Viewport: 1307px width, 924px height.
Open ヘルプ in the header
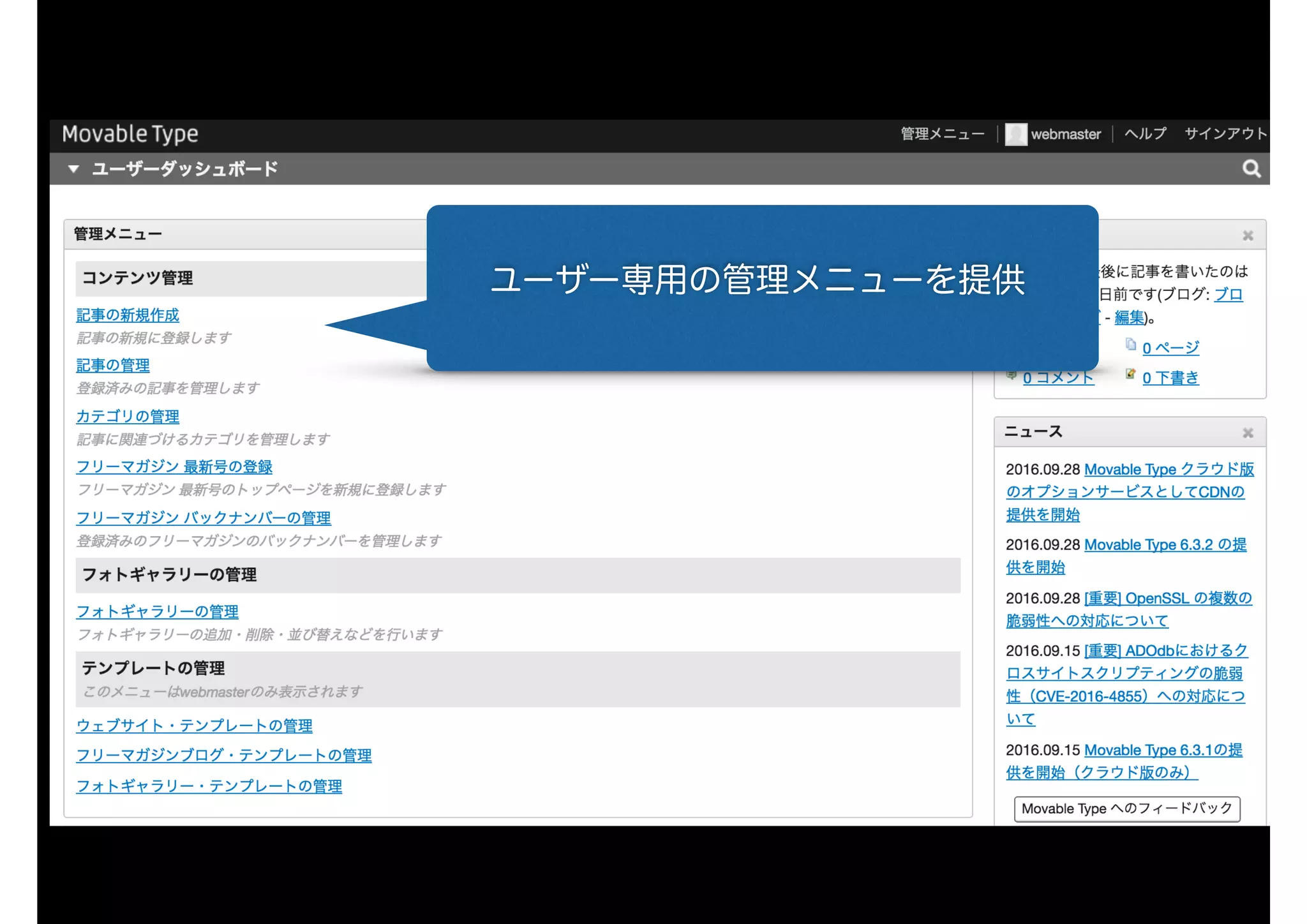(1146, 133)
